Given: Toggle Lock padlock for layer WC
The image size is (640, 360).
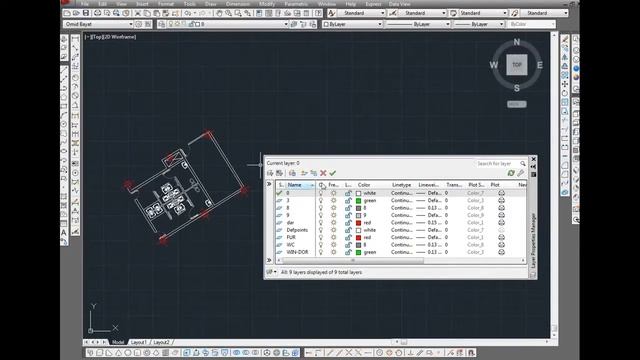Looking at the screenshot, I should (x=348, y=245).
